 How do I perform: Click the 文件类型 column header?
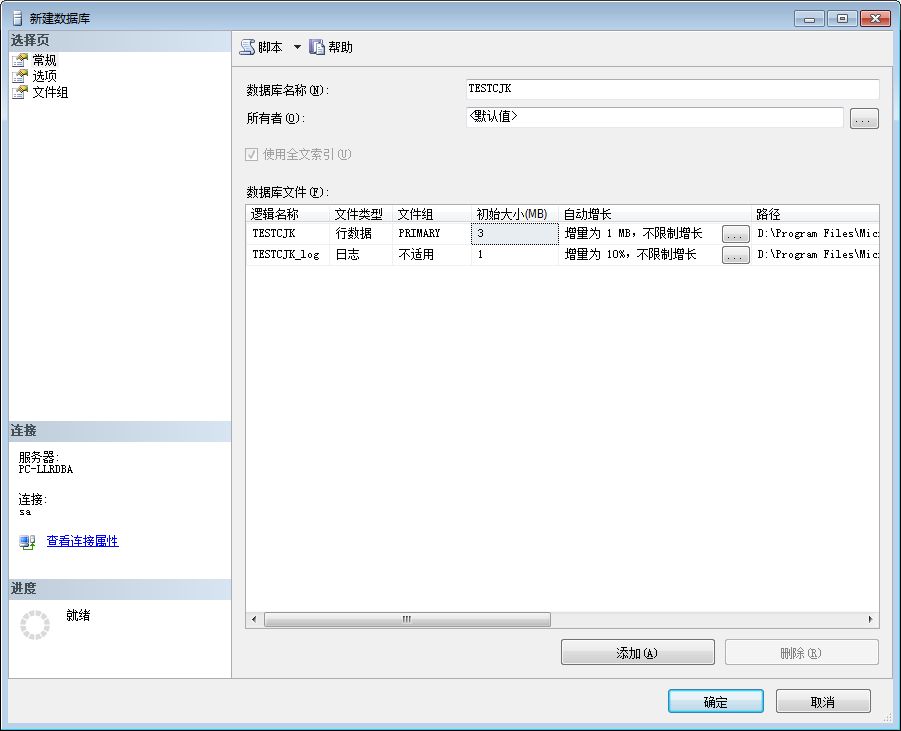[361, 214]
